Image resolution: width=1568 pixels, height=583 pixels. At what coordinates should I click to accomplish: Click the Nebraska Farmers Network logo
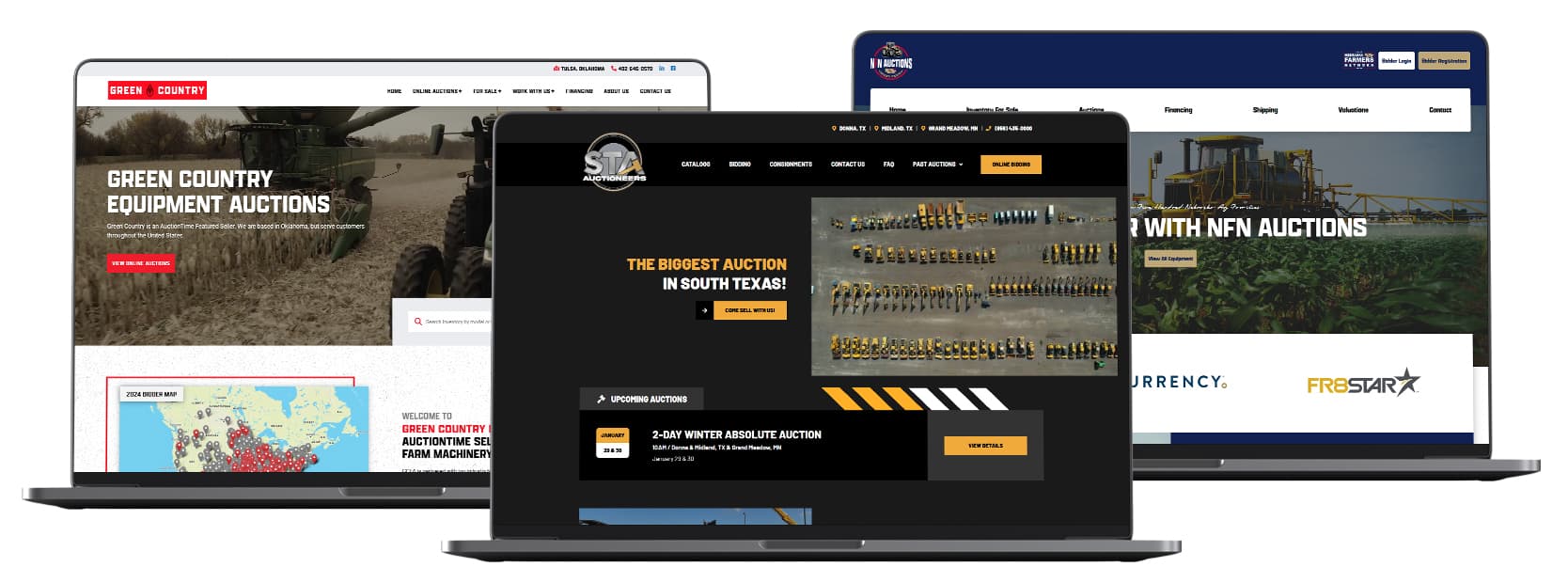point(1358,60)
